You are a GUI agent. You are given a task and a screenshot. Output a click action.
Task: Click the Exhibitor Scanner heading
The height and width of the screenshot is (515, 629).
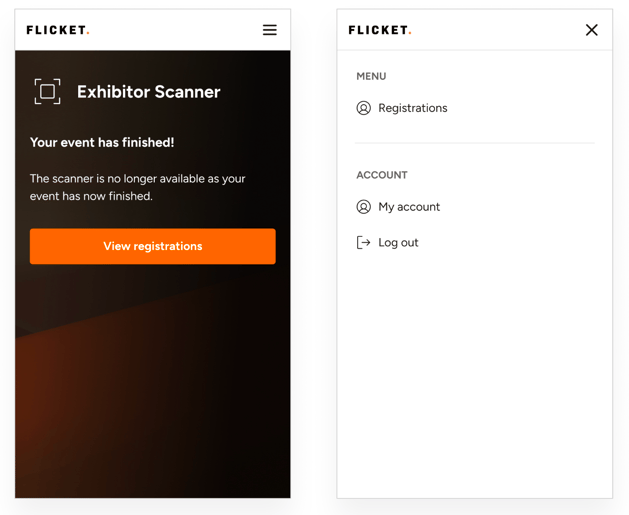point(148,92)
